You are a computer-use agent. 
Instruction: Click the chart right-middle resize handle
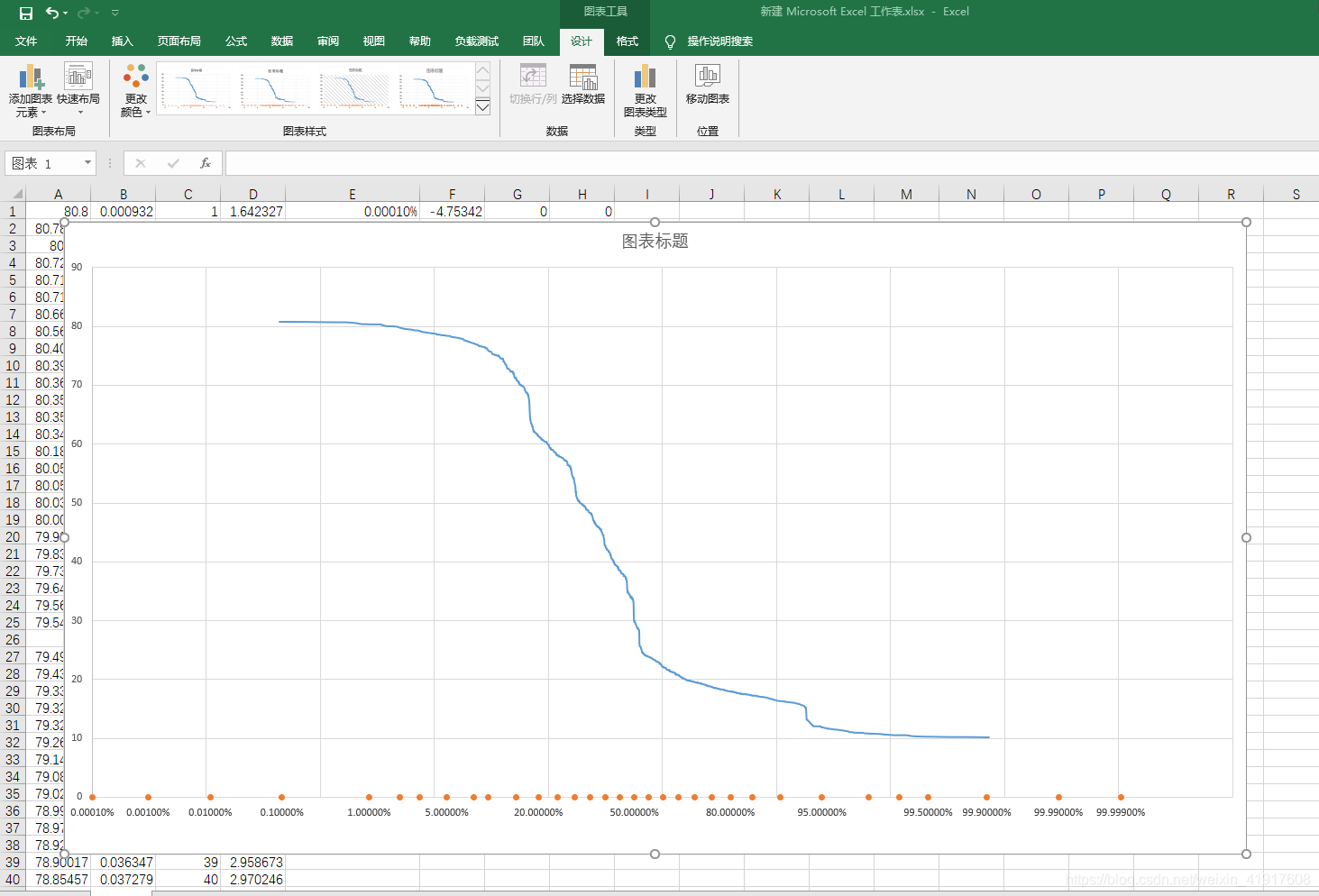pos(1246,537)
